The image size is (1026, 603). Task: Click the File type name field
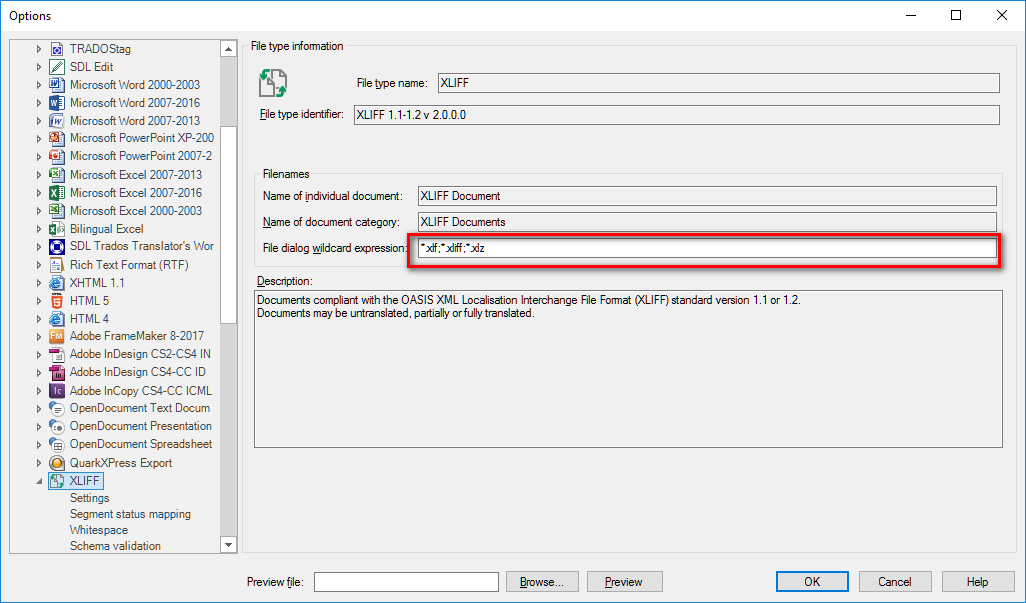tap(718, 83)
